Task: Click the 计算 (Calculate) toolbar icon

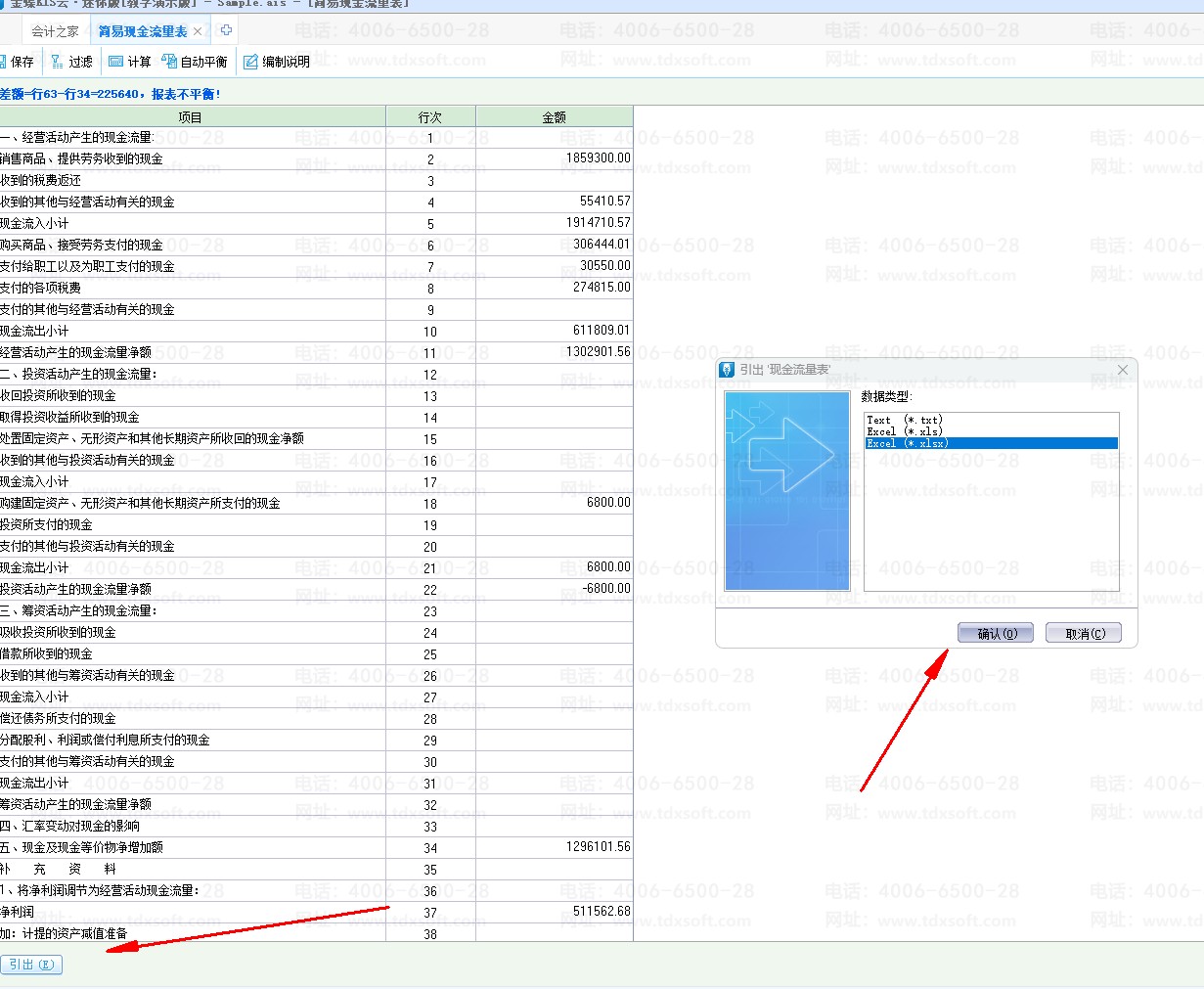Action: tap(116, 62)
